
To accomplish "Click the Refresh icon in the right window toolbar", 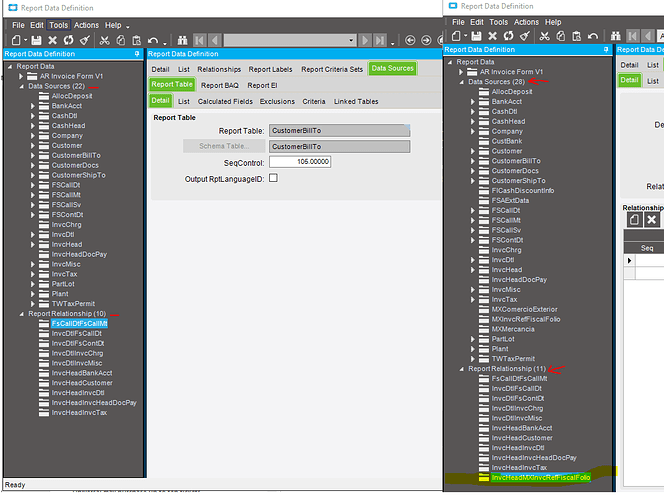I will click(509, 36).
